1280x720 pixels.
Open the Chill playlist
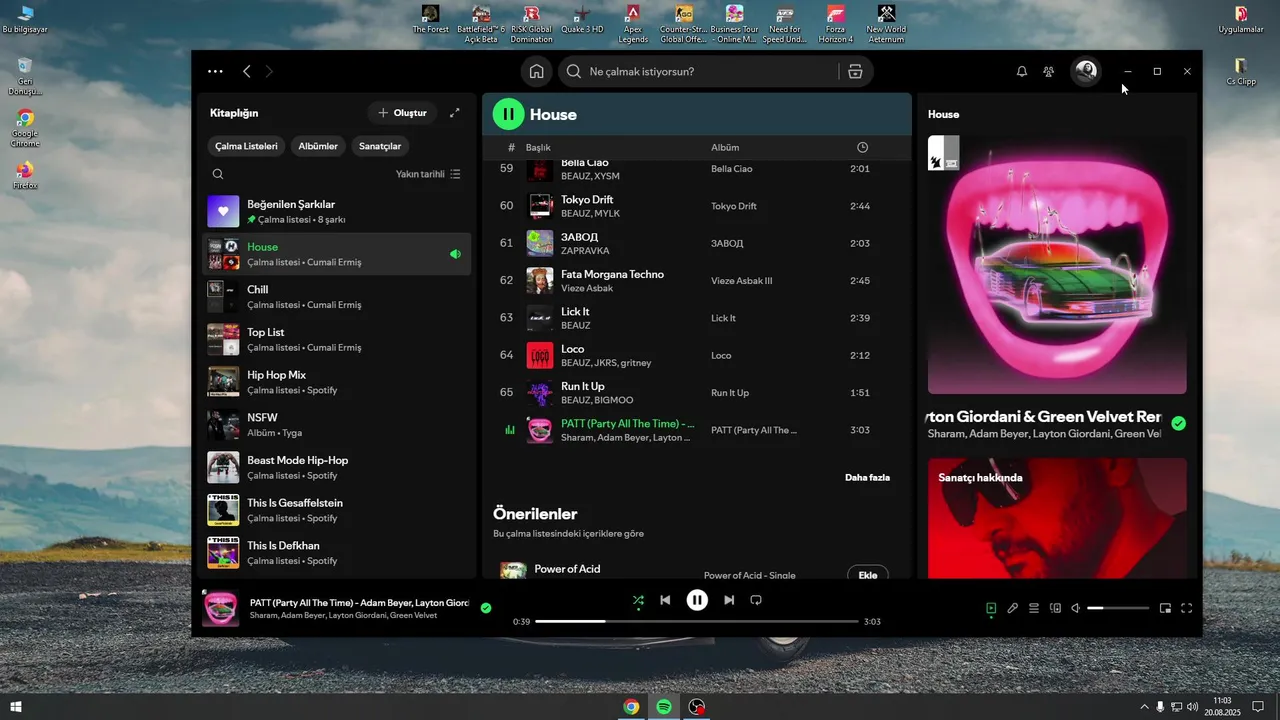point(336,297)
